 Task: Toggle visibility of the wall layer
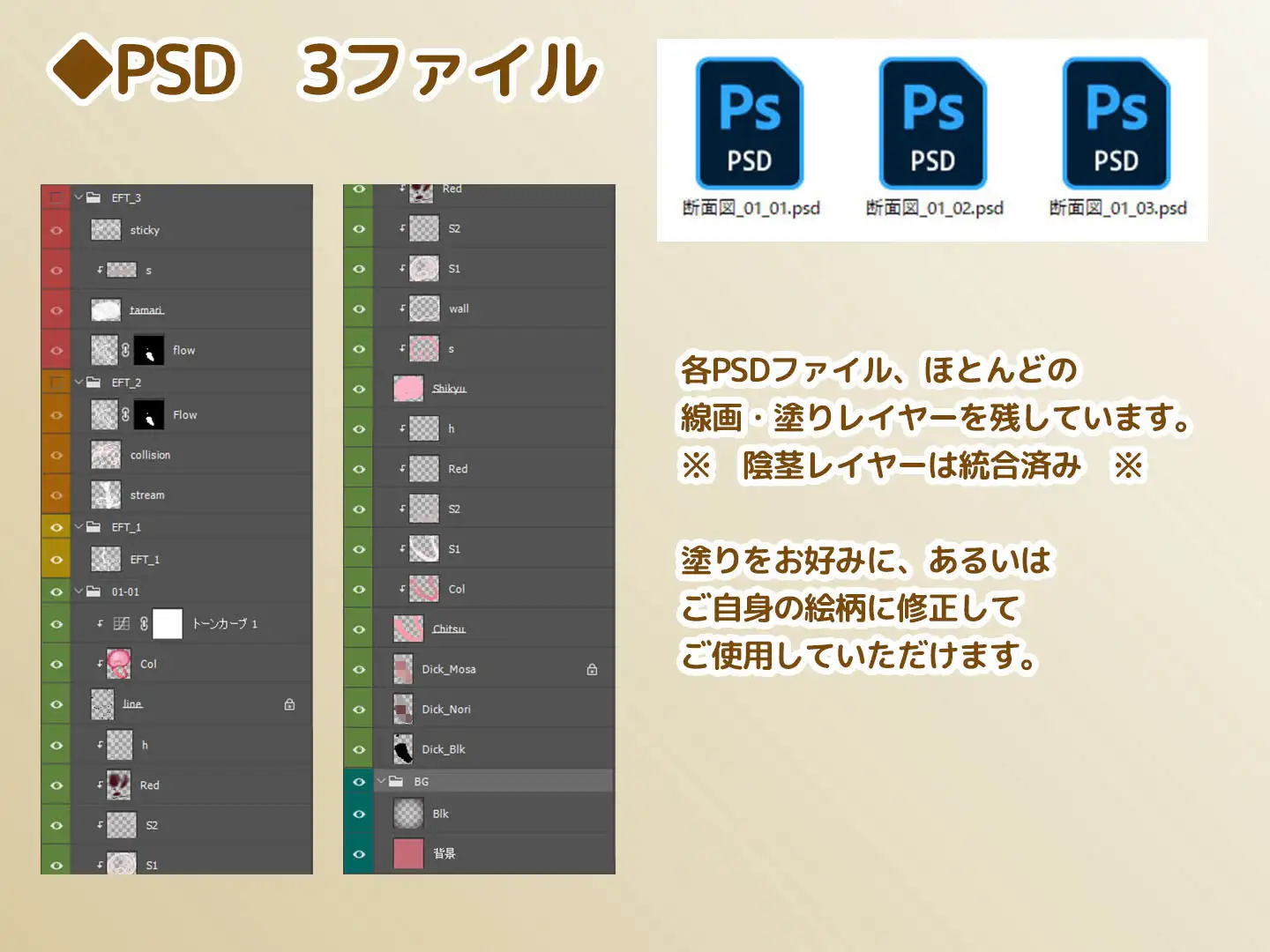coord(359,309)
